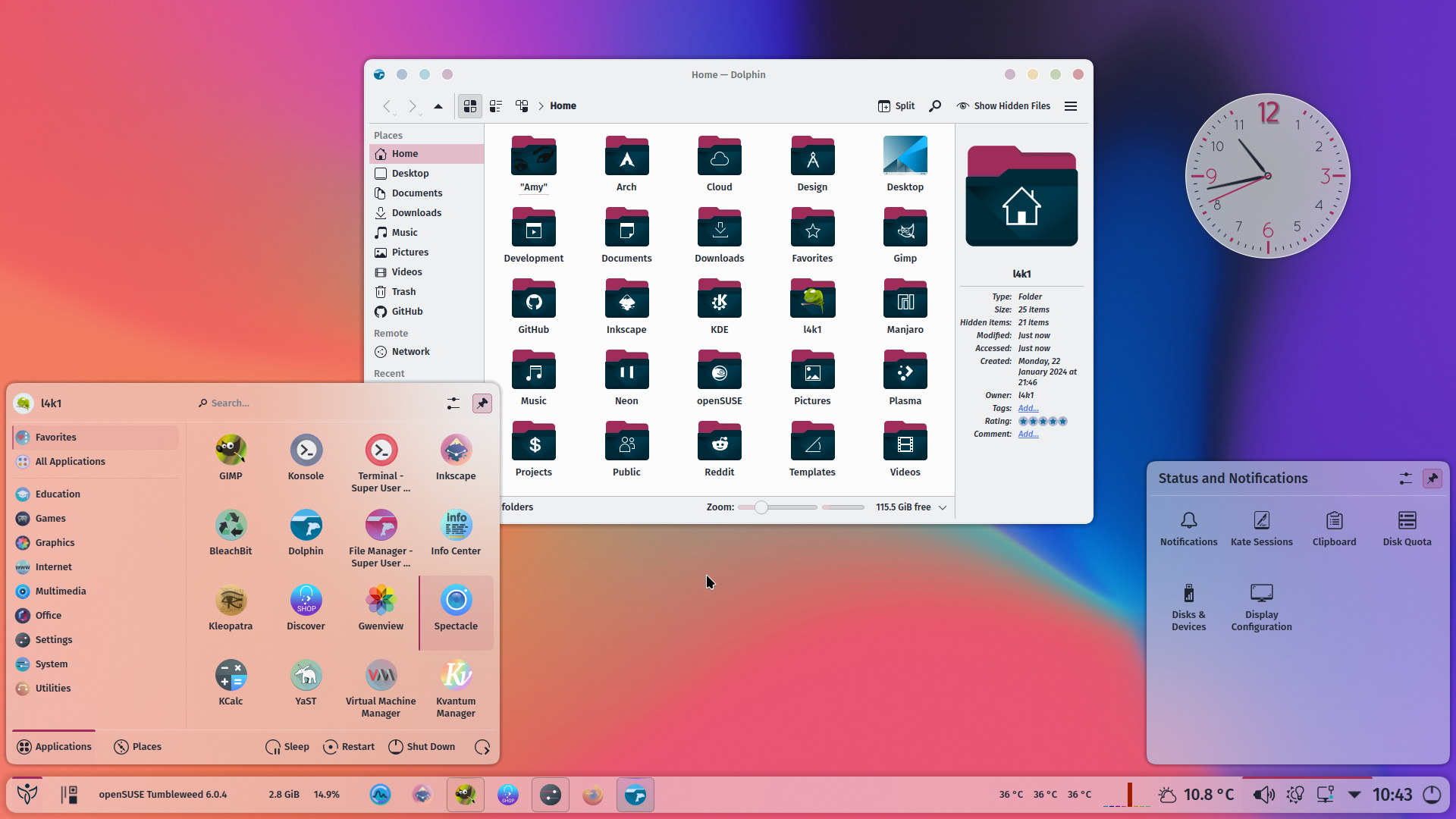Image resolution: width=1456 pixels, height=819 pixels.
Task: Click the digital clock 10:43 in panel
Action: pyautogui.click(x=1392, y=795)
